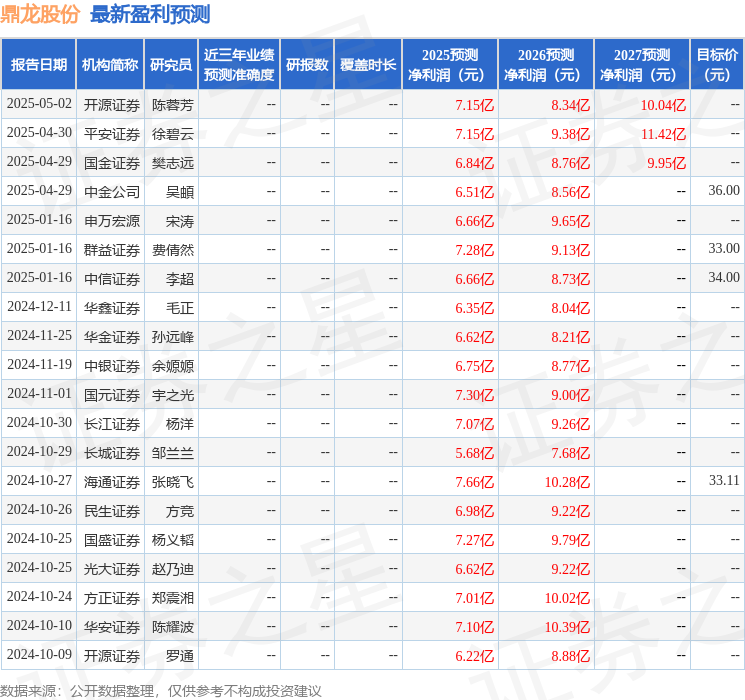Click the 近三年业绩预测准确度 header

coord(239,65)
